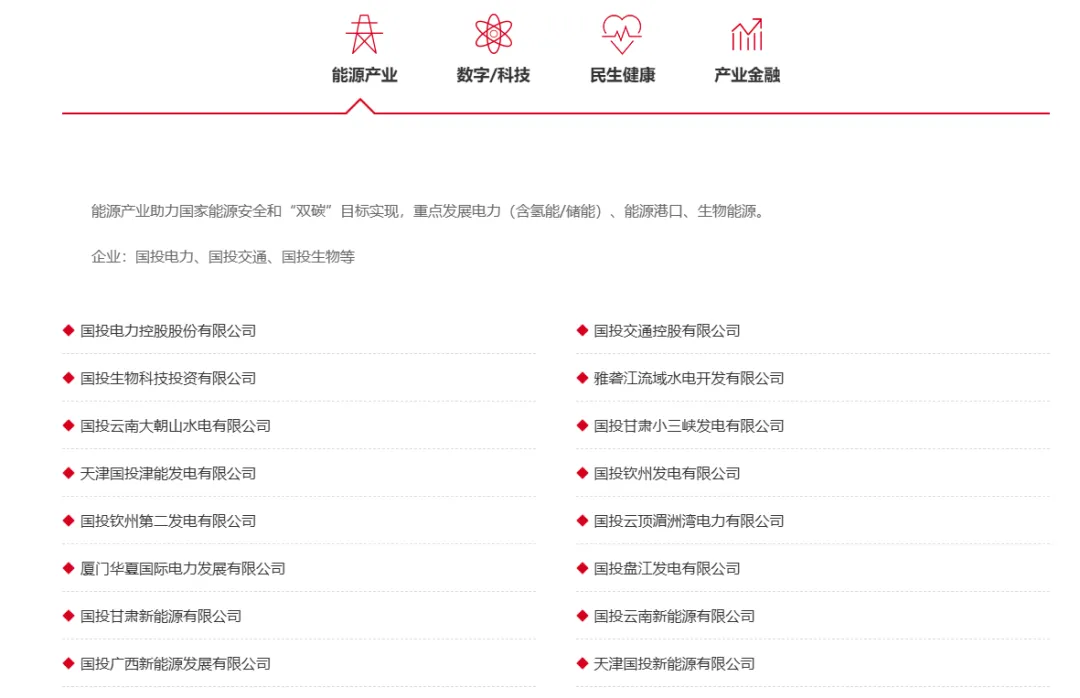Click the red diamond bullet beside 国投钦州第二发电有限公司
This screenshot has height=698, width=1080.
point(68,521)
